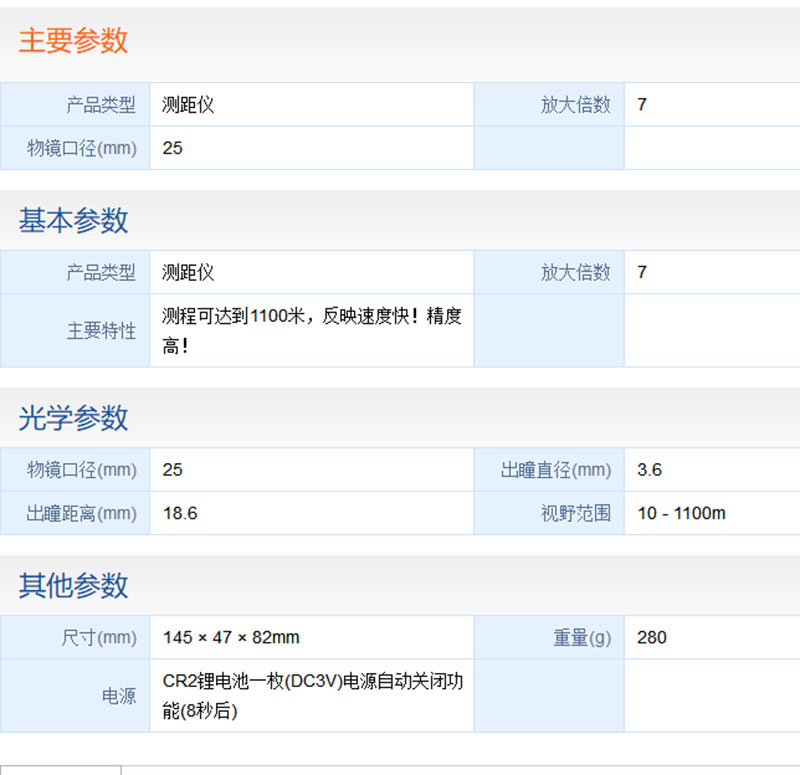Click the 视野范围 label

[x=575, y=514]
